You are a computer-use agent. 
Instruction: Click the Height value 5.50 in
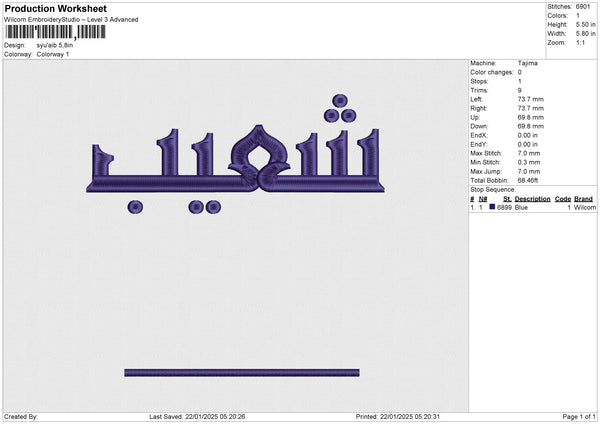[585, 24]
